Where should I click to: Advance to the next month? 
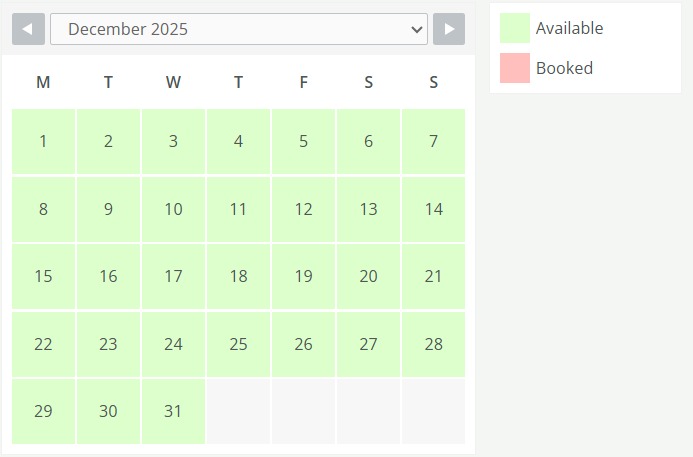tap(450, 29)
